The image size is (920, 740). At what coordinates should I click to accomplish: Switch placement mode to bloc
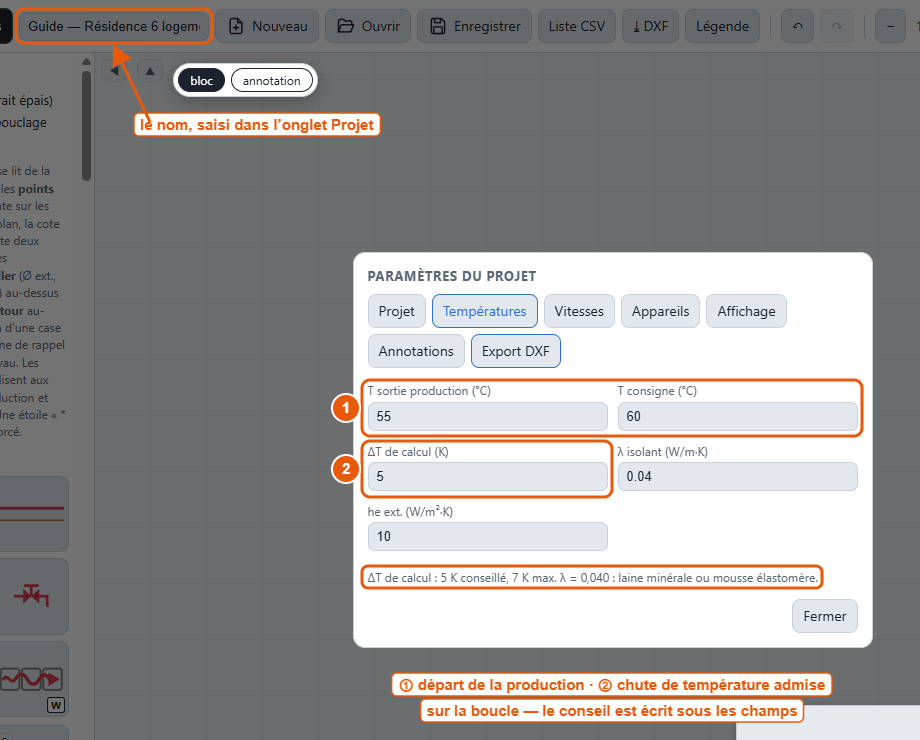pos(201,81)
